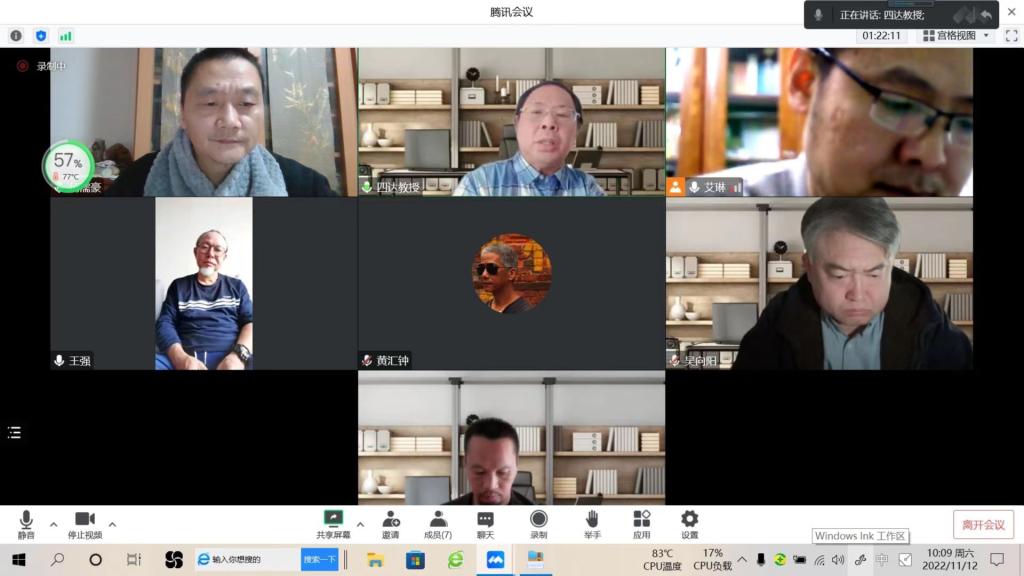
Task: Click the blue security shield icon
Action: [x=41, y=35]
